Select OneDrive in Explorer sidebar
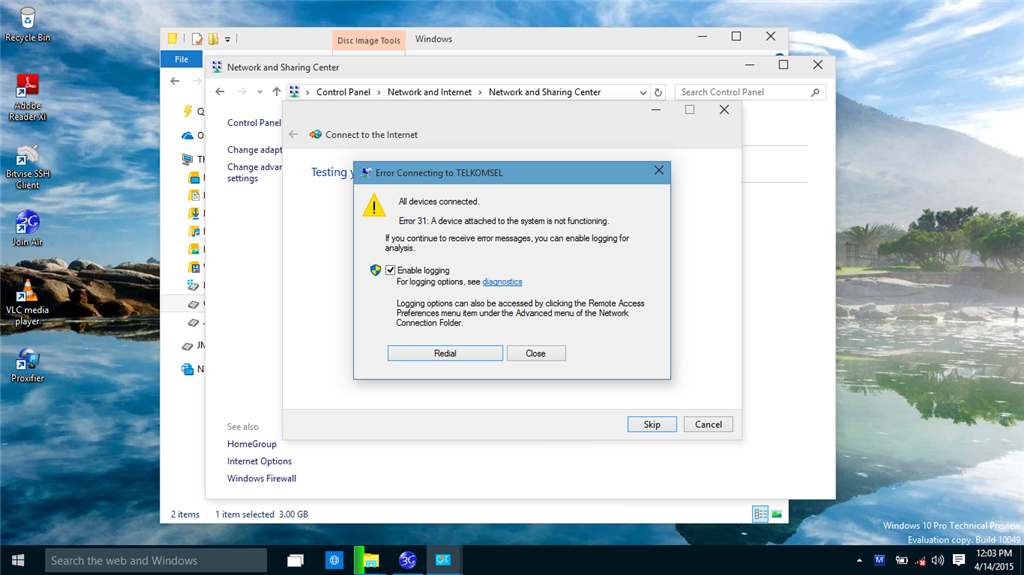Image resolution: width=1024 pixels, height=575 pixels. [193, 135]
